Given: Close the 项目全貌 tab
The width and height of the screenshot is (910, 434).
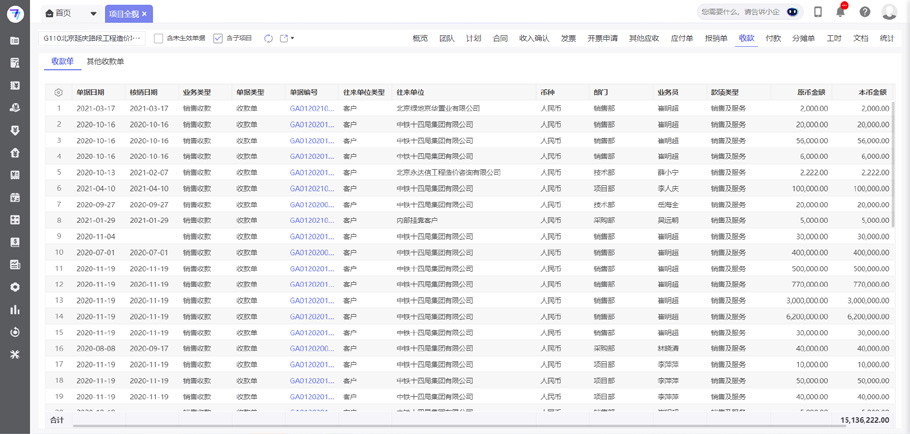Looking at the screenshot, I should [x=144, y=14].
